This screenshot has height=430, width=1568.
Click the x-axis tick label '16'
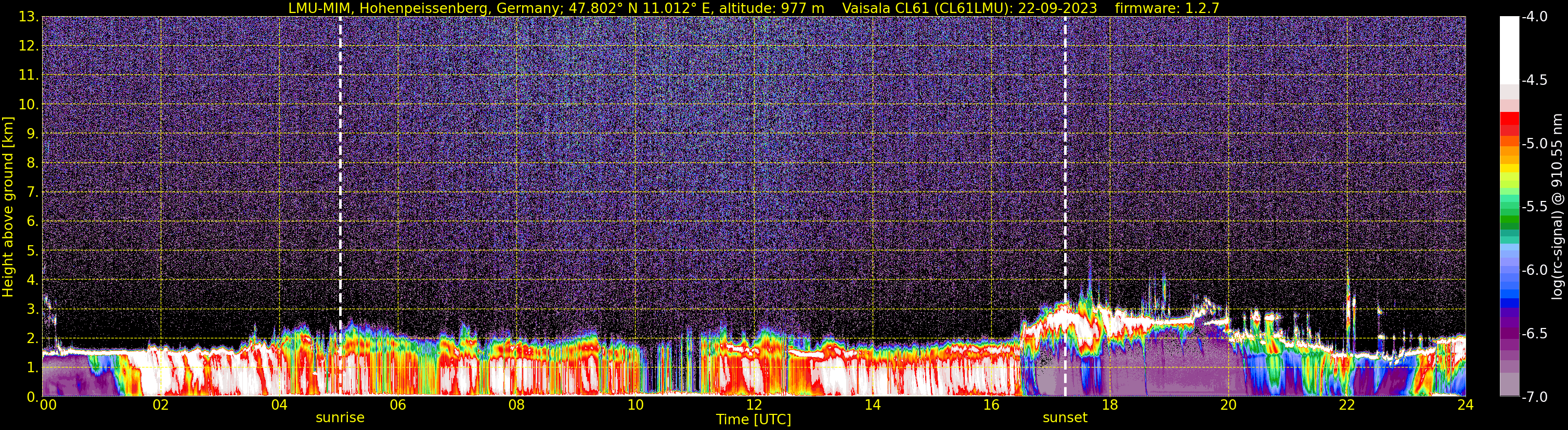(x=991, y=405)
